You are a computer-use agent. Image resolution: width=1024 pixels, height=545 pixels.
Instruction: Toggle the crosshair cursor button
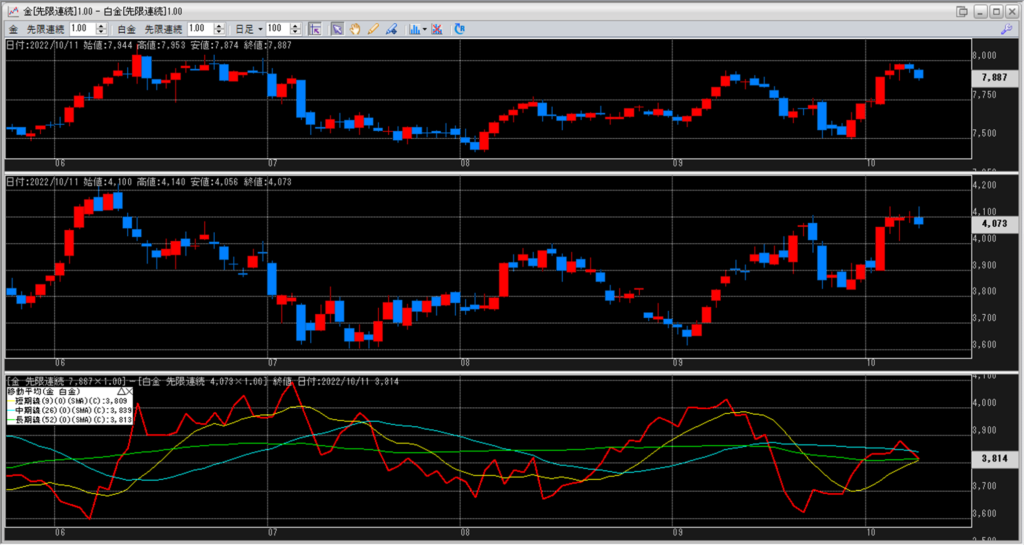point(314,29)
